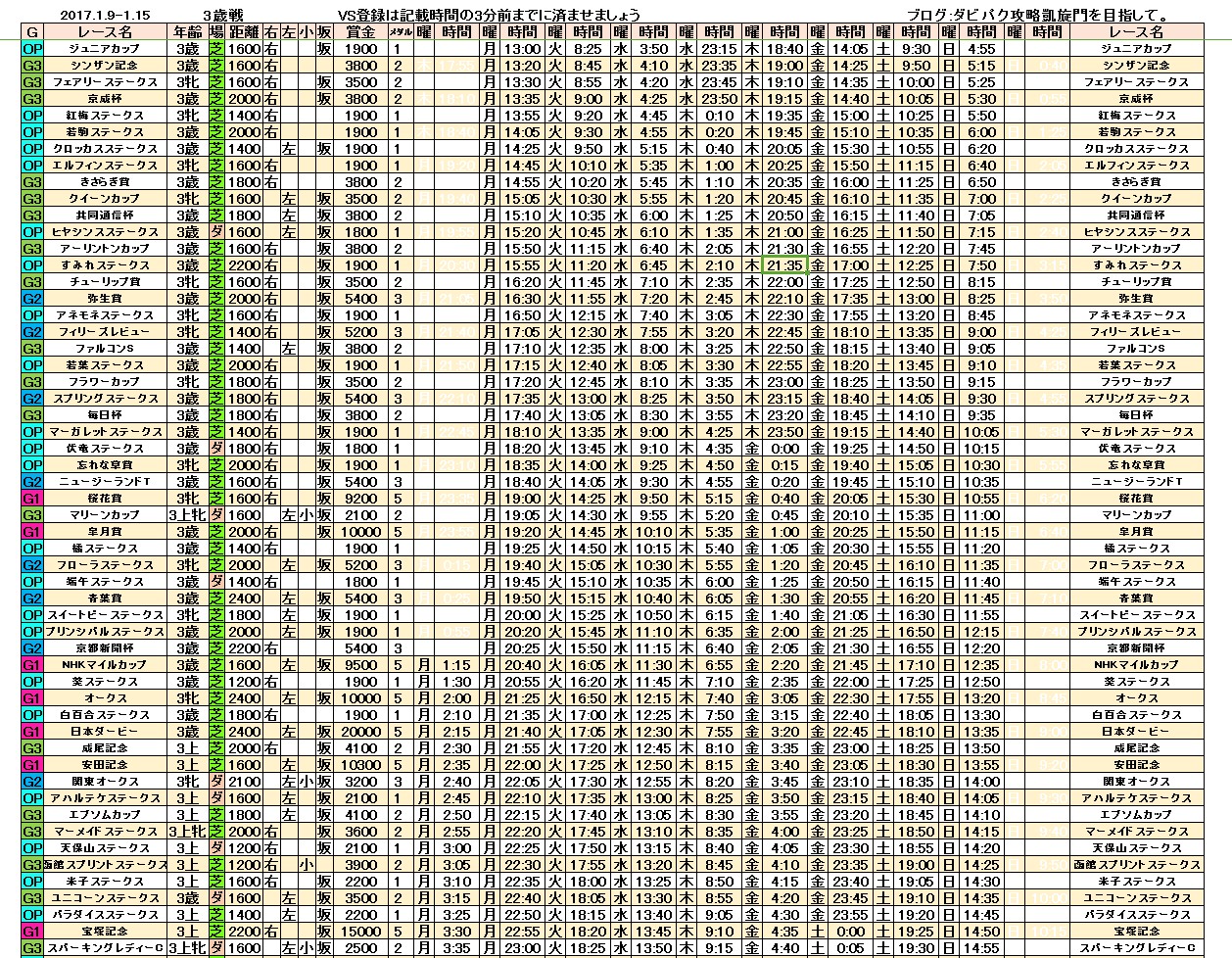Image resolution: width=1232 pixels, height=958 pixels.
Task: Select G3 grade cell of きさらぎ賞 row
Action: pos(33,182)
